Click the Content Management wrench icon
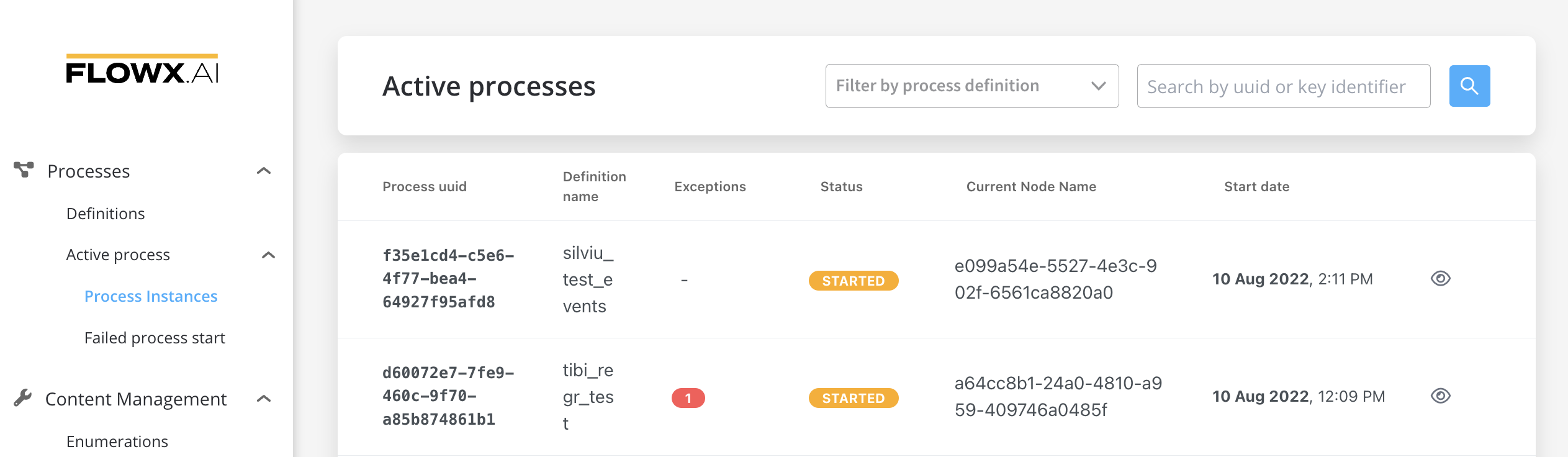 [x=23, y=397]
